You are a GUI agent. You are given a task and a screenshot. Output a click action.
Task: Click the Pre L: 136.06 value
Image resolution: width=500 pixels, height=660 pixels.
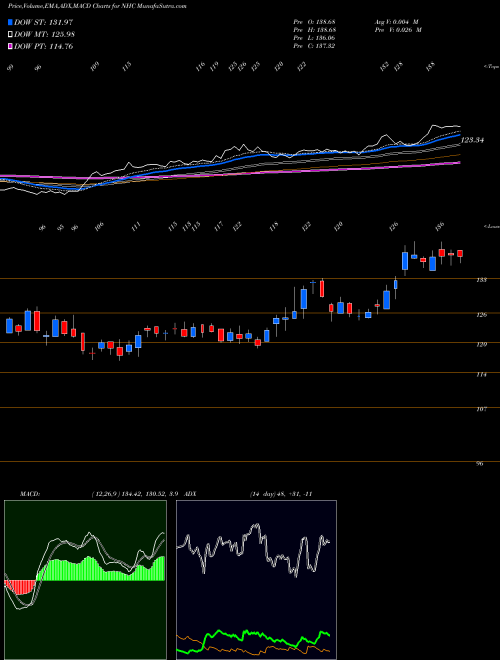point(314,38)
